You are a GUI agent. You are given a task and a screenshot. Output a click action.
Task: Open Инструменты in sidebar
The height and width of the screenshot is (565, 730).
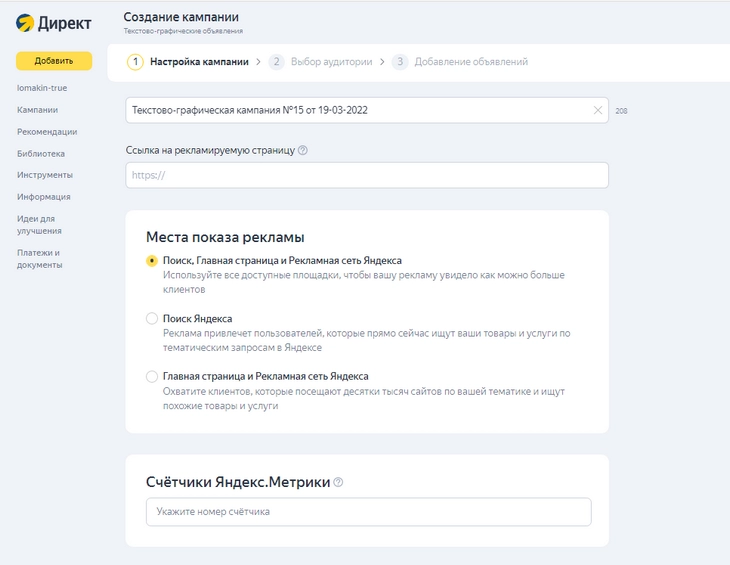(45, 175)
